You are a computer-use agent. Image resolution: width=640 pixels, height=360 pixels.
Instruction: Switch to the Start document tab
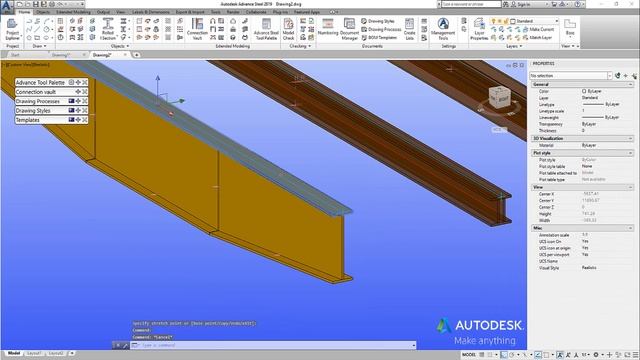15,55
